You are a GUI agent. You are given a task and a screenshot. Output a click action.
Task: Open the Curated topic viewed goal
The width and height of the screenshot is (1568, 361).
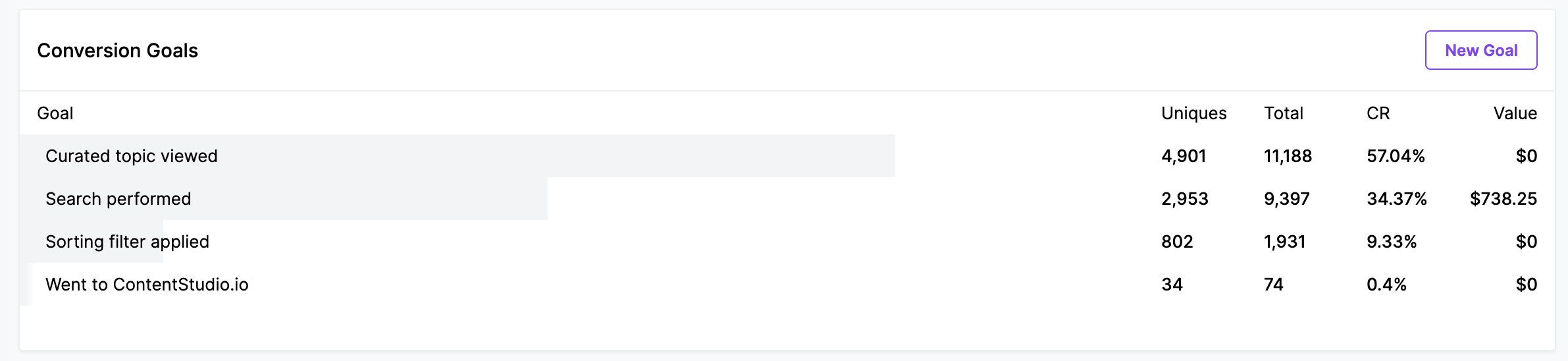pos(132,156)
